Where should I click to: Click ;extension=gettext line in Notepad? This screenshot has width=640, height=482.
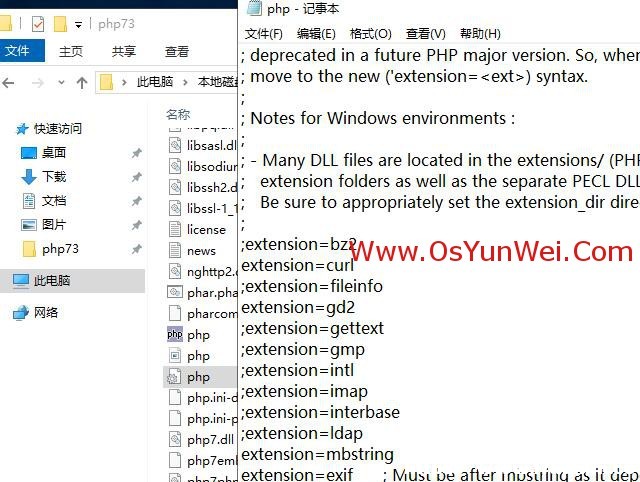[313, 329]
